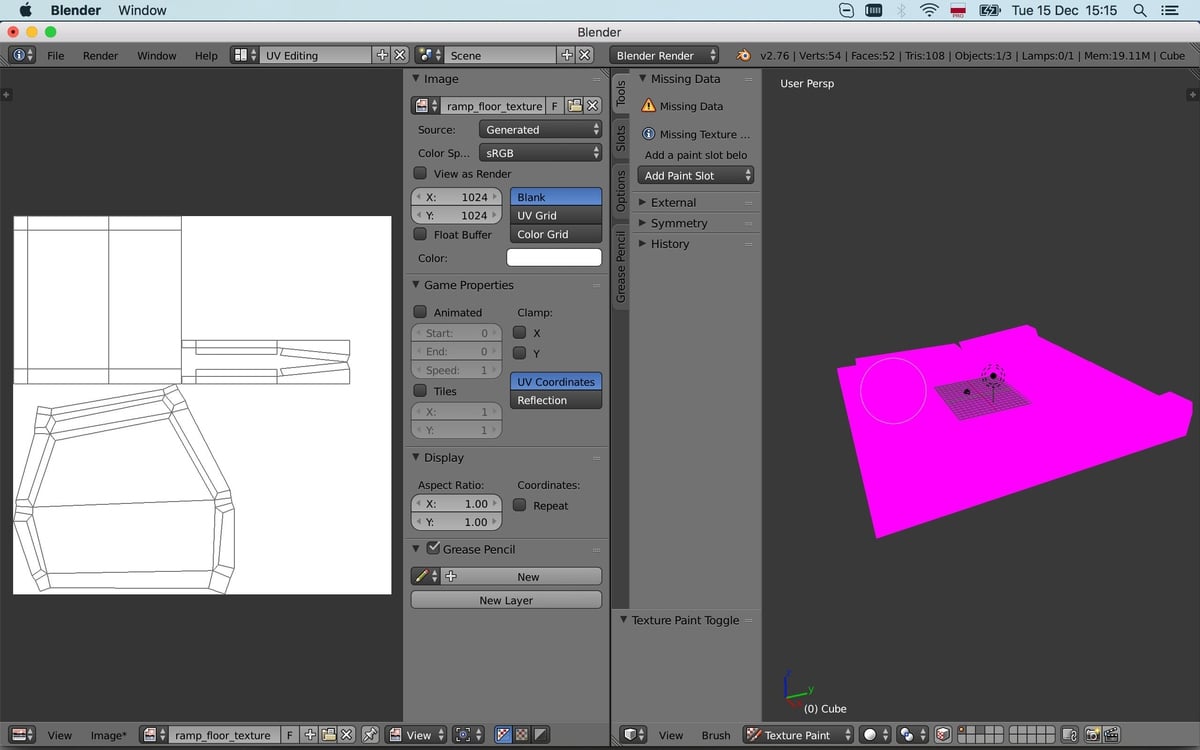Delete the UV Editing screen layout
The height and width of the screenshot is (750, 1200).
[x=400, y=55]
